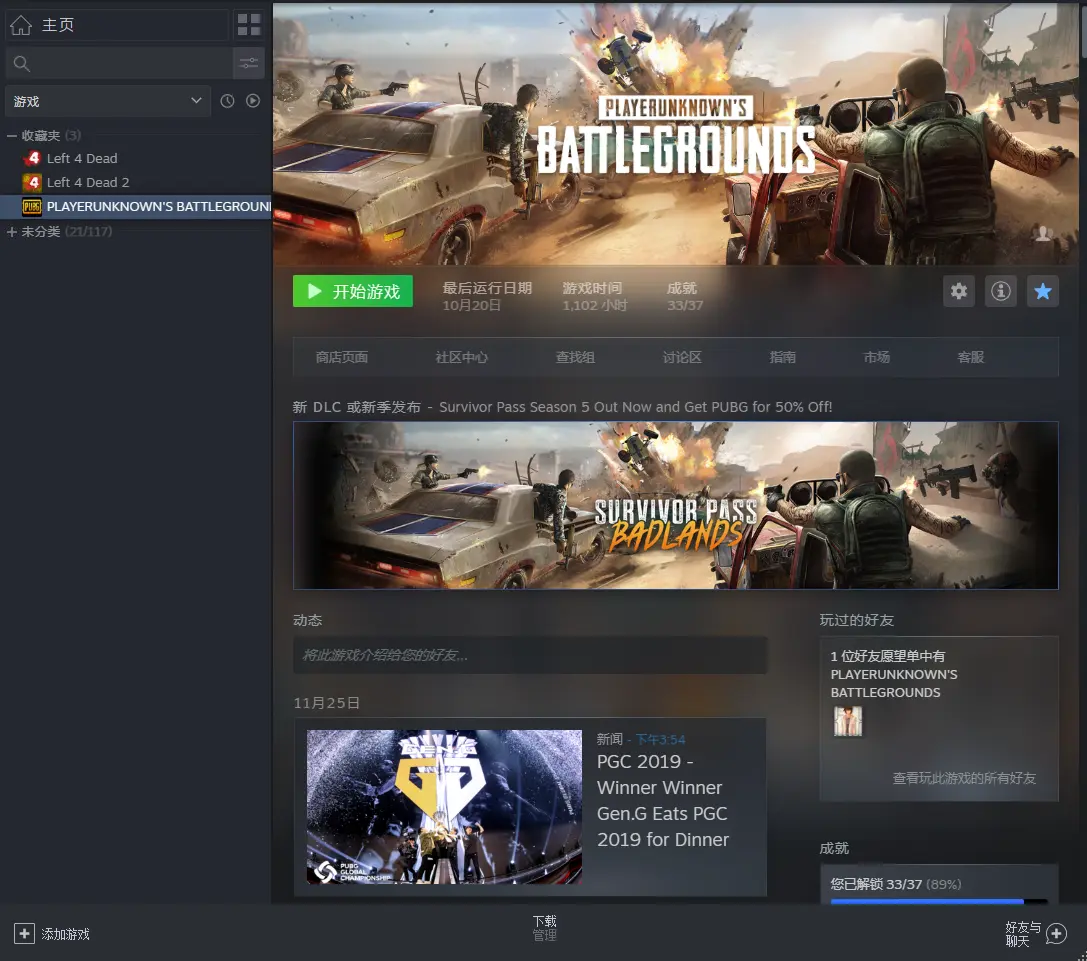Click 查看玩此游戏的所有好友 link

[964, 778]
